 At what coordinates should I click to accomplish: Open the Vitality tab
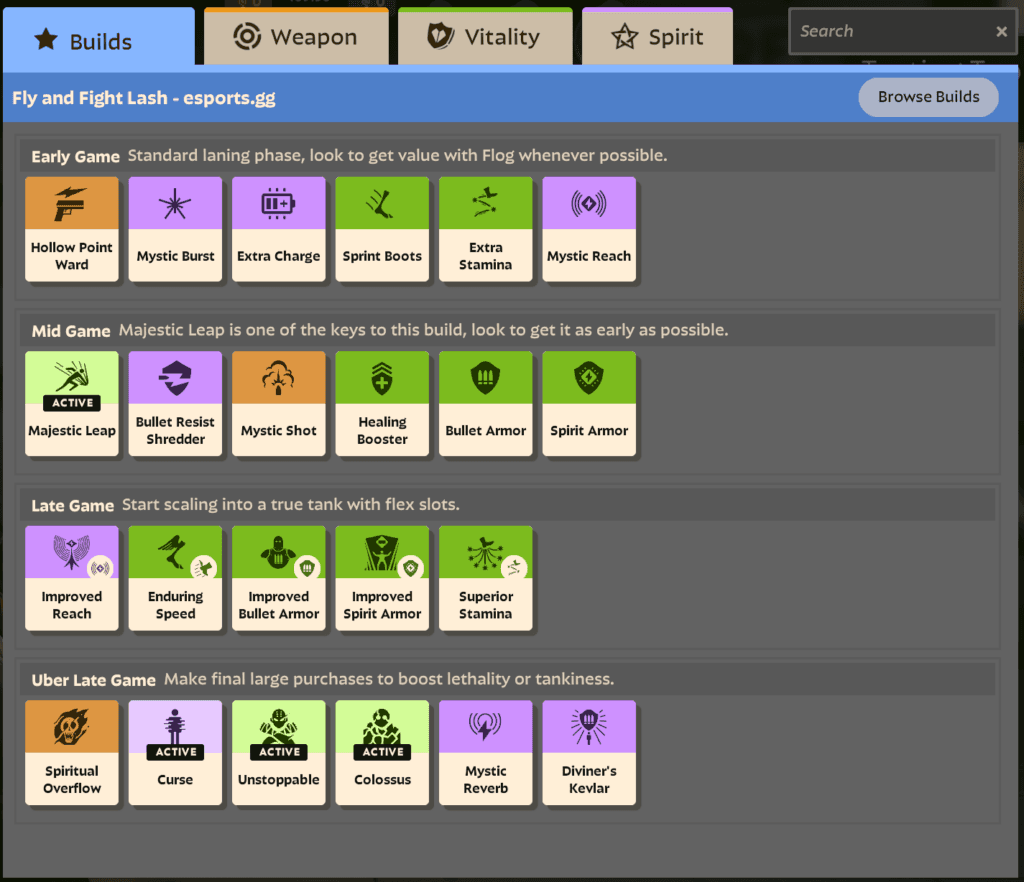click(485, 38)
